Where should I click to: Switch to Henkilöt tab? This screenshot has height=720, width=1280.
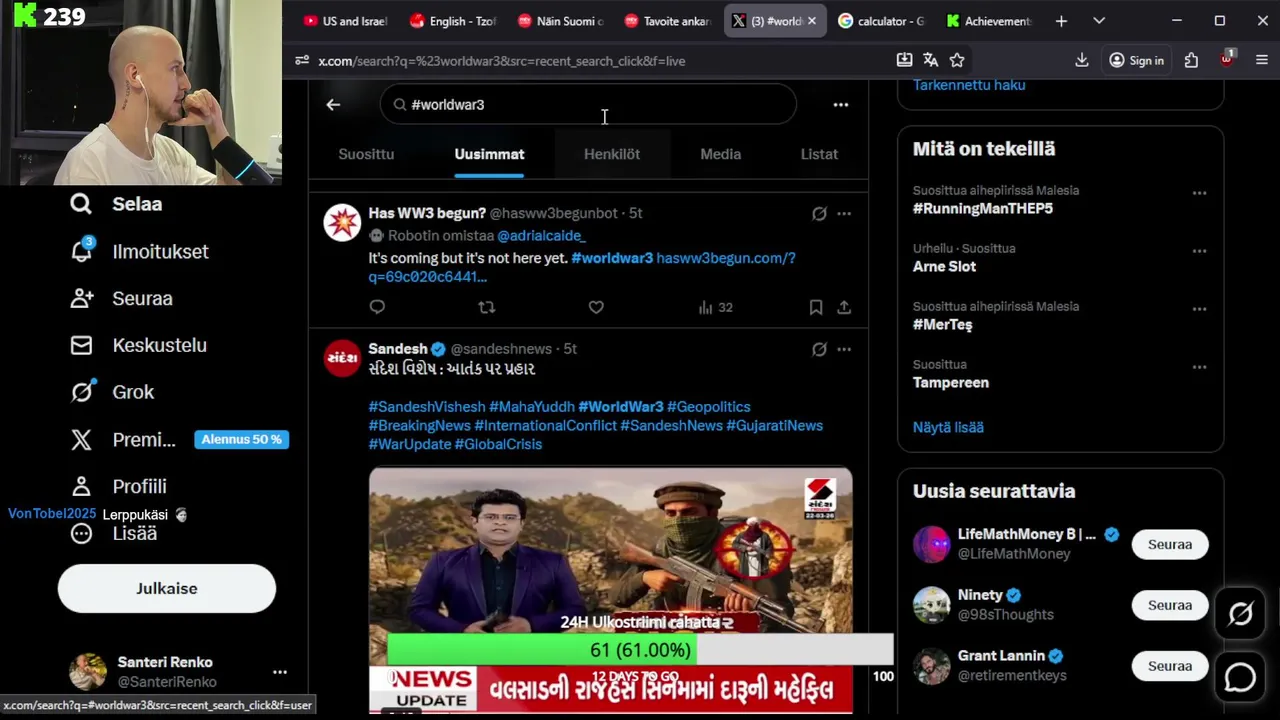coord(612,154)
